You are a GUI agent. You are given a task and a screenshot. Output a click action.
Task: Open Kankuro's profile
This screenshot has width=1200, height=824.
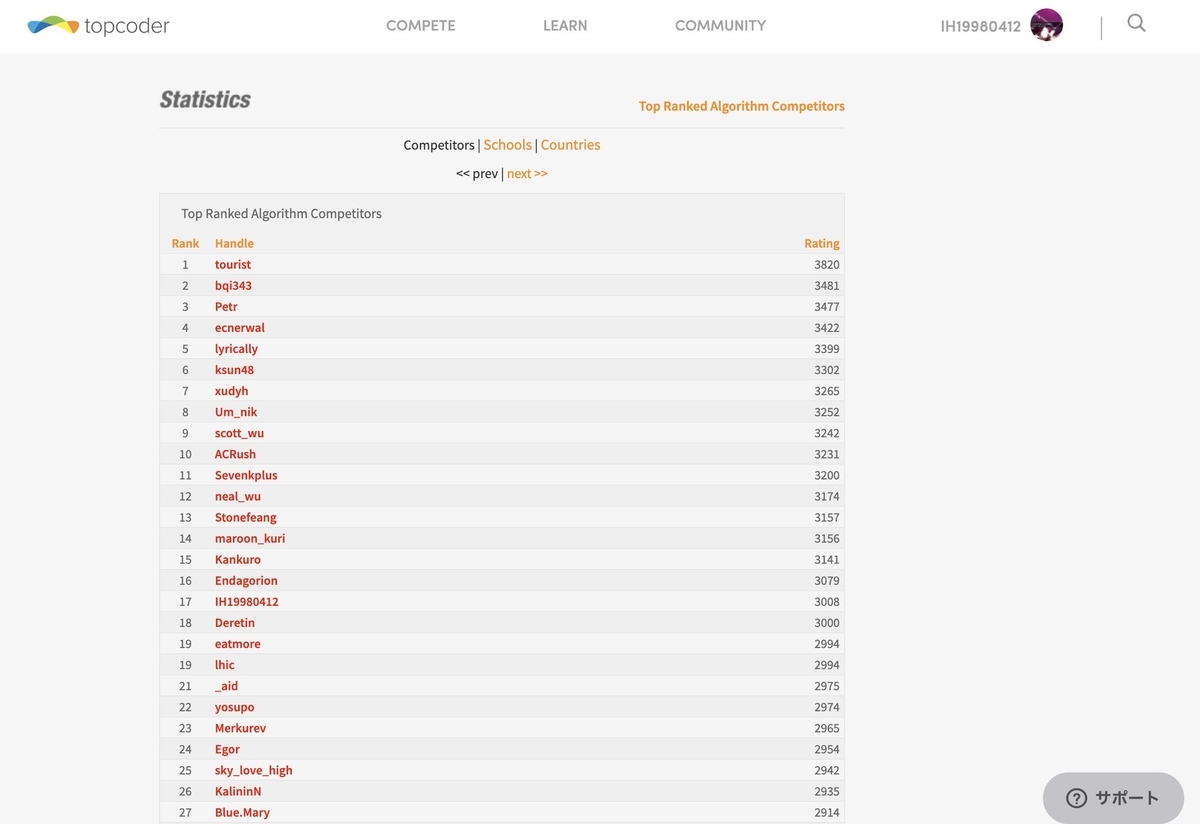tap(238, 559)
